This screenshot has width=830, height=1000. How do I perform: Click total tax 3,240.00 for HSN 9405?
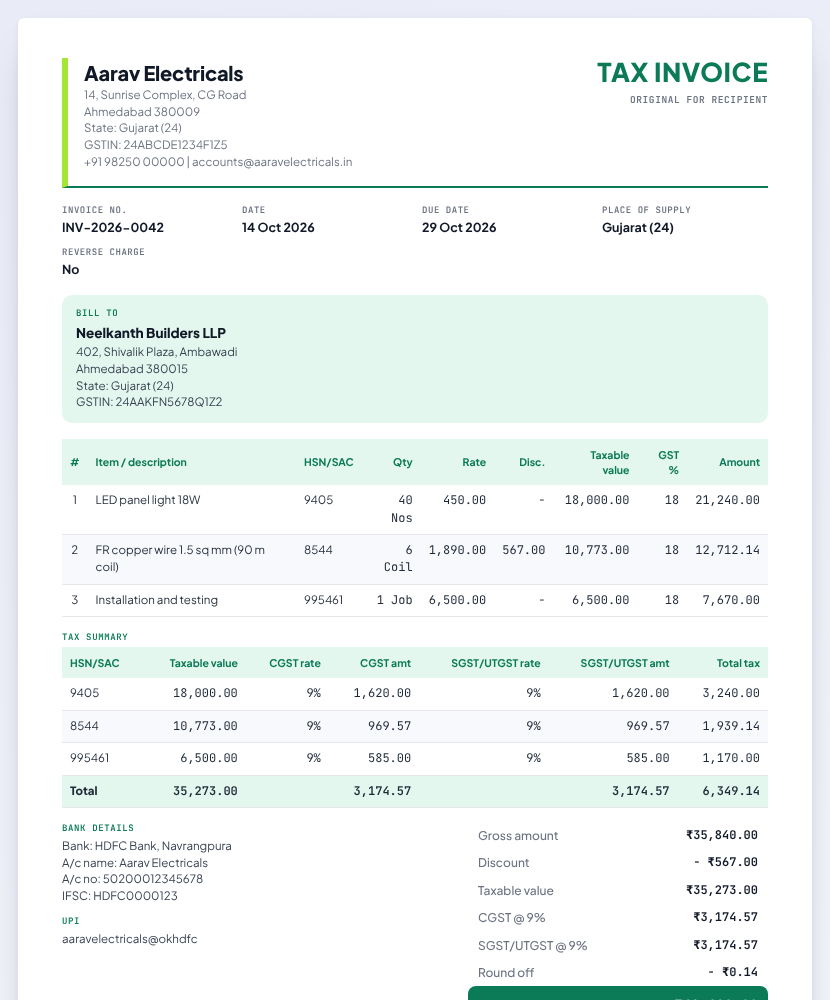(731, 693)
